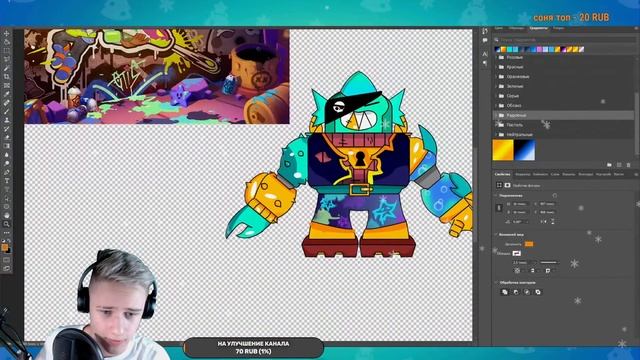Expand the Серые gradient folder
The height and width of the screenshot is (360, 640).
(x=496, y=96)
